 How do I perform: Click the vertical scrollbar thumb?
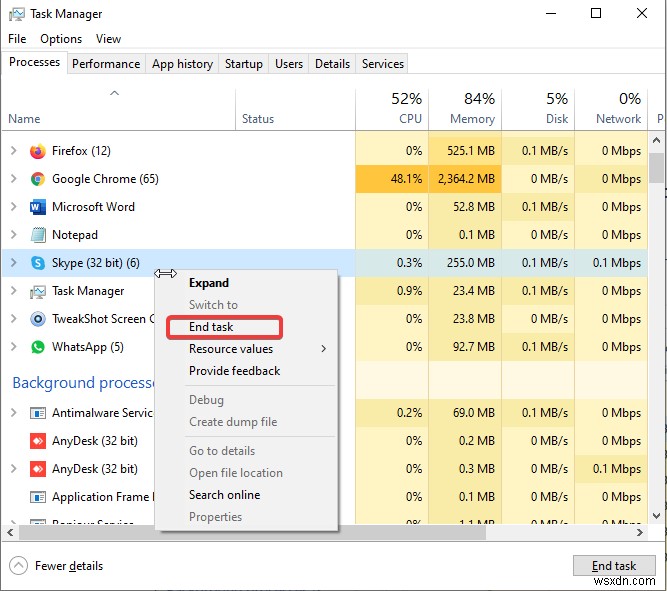656,168
